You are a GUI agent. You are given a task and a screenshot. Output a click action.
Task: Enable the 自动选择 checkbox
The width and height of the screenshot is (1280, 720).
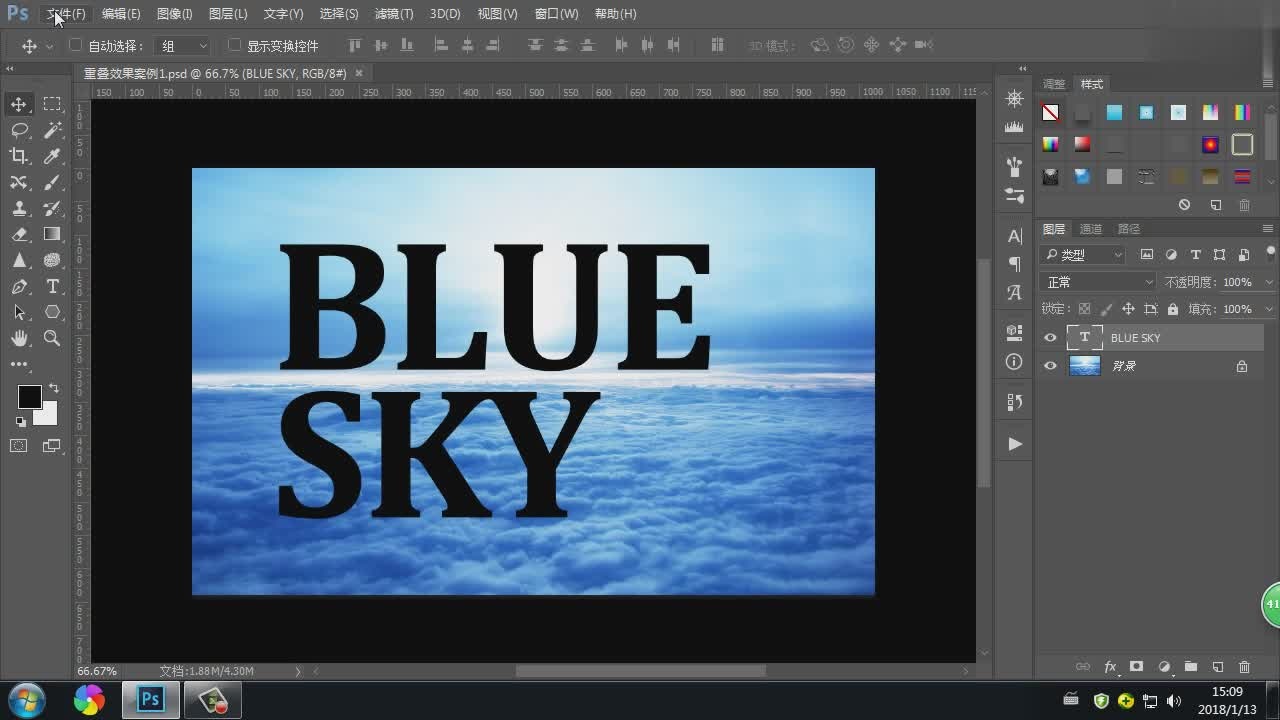75,45
